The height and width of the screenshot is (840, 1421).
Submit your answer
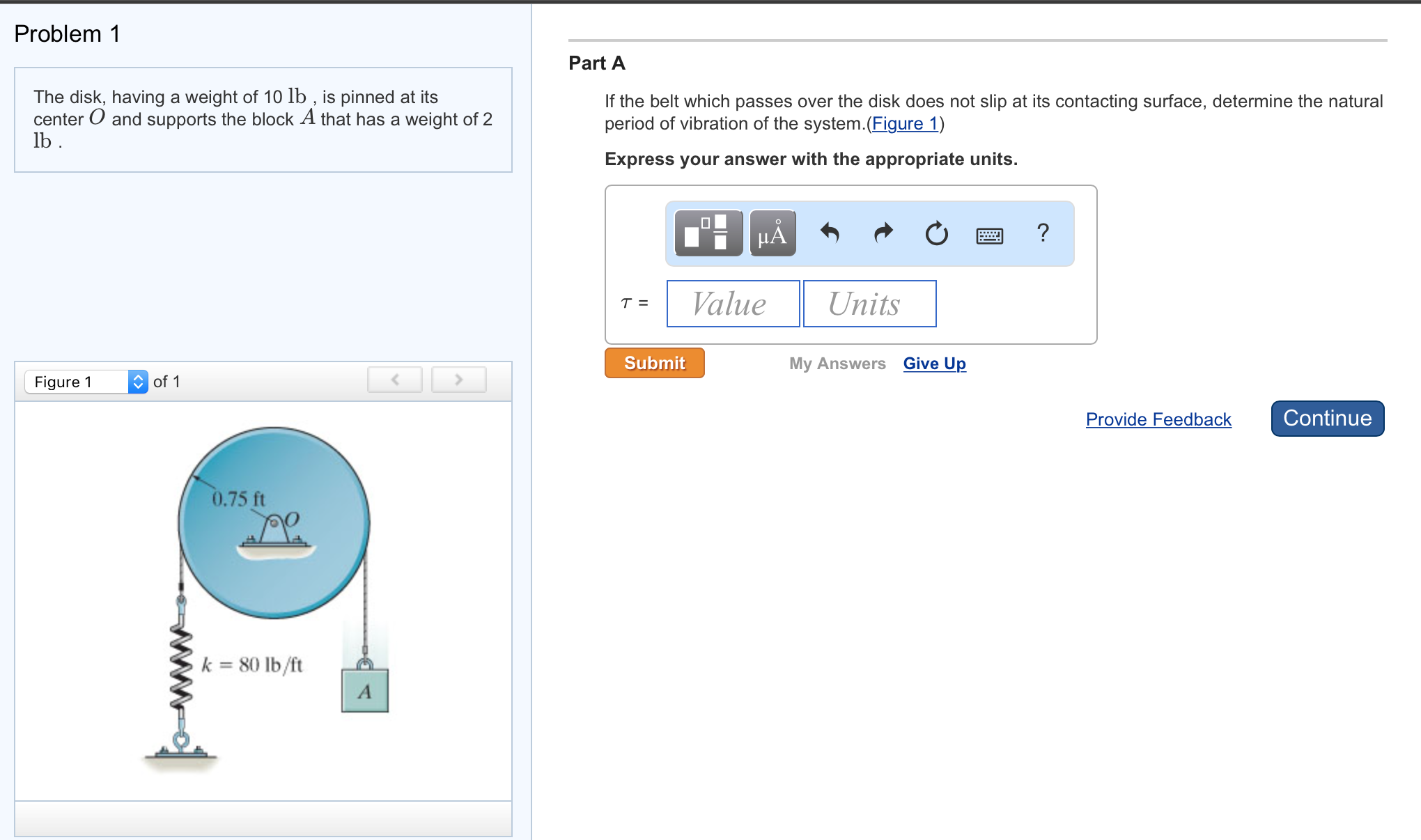tap(653, 363)
